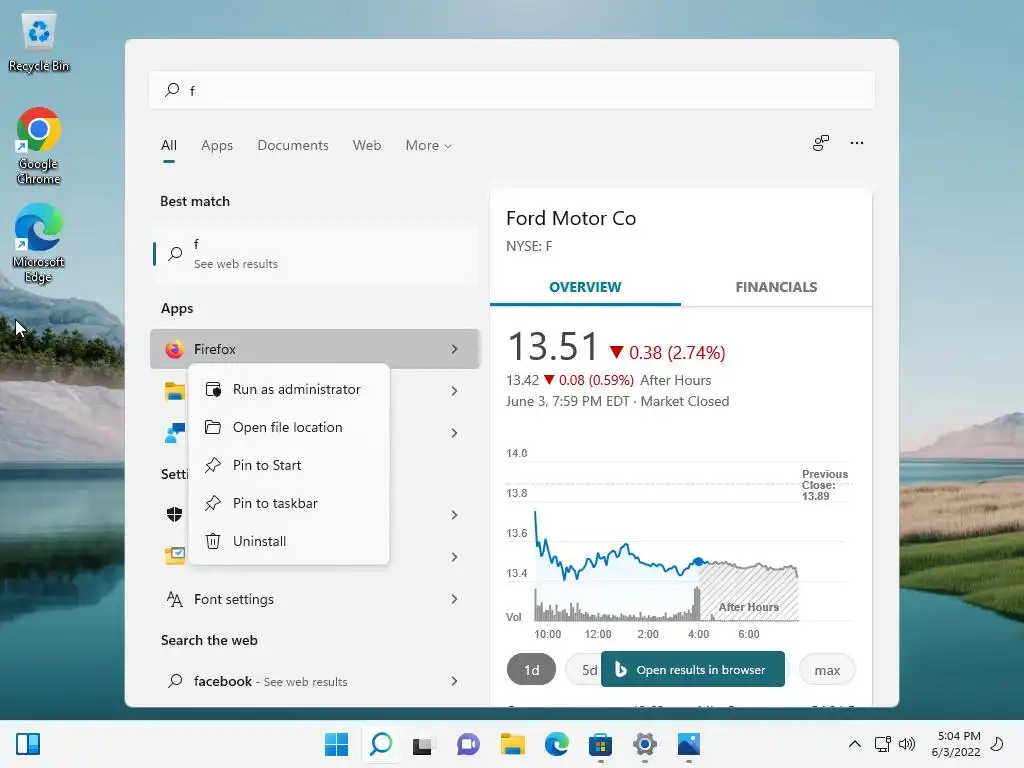1024x768 pixels.
Task: Switch to the Apps filter tab
Action: pyautogui.click(x=217, y=146)
